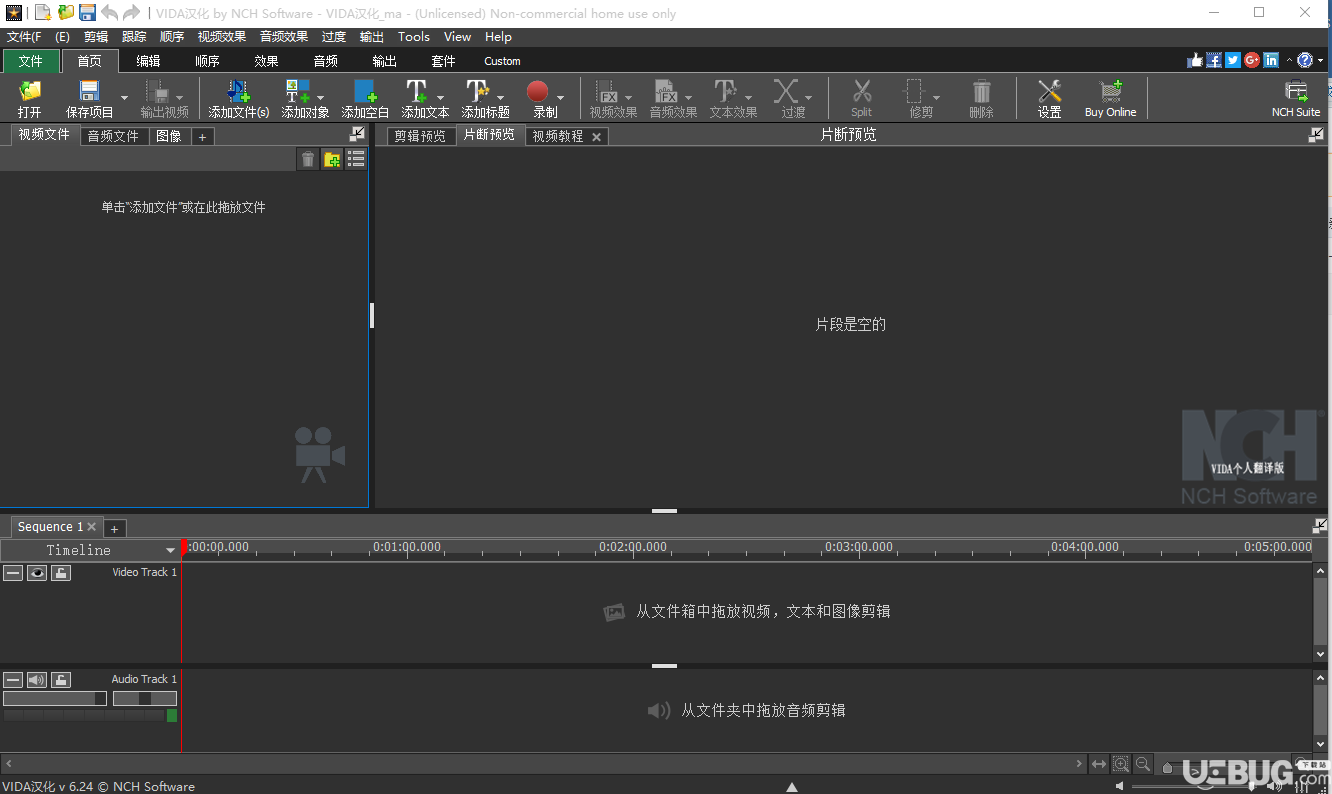1332x794 pixels.
Task: Open the NCH Suite icon
Action: pos(1296,92)
